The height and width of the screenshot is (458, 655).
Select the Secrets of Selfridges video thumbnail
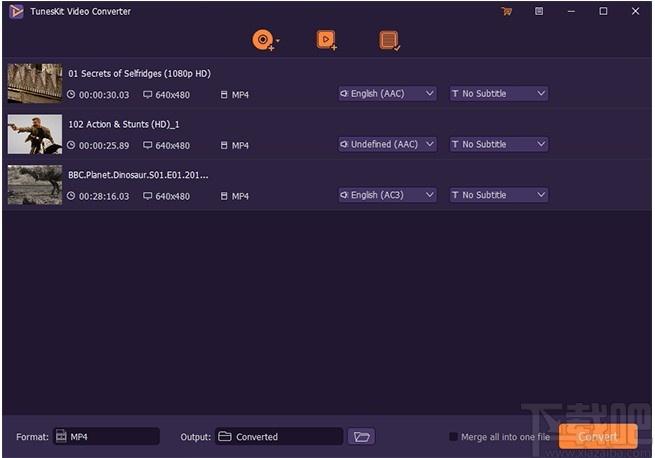(35, 83)
